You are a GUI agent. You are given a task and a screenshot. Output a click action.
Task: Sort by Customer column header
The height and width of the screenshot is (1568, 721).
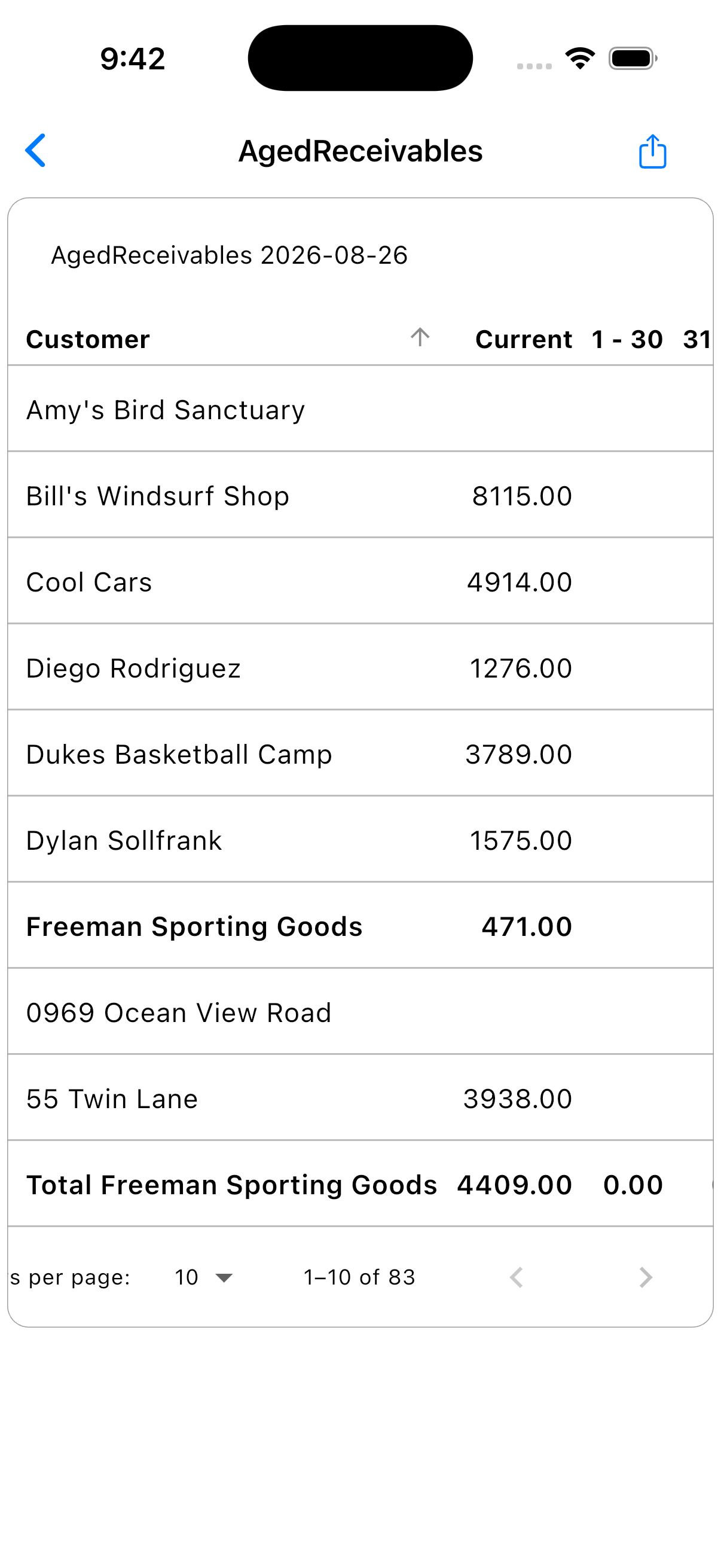88,340
